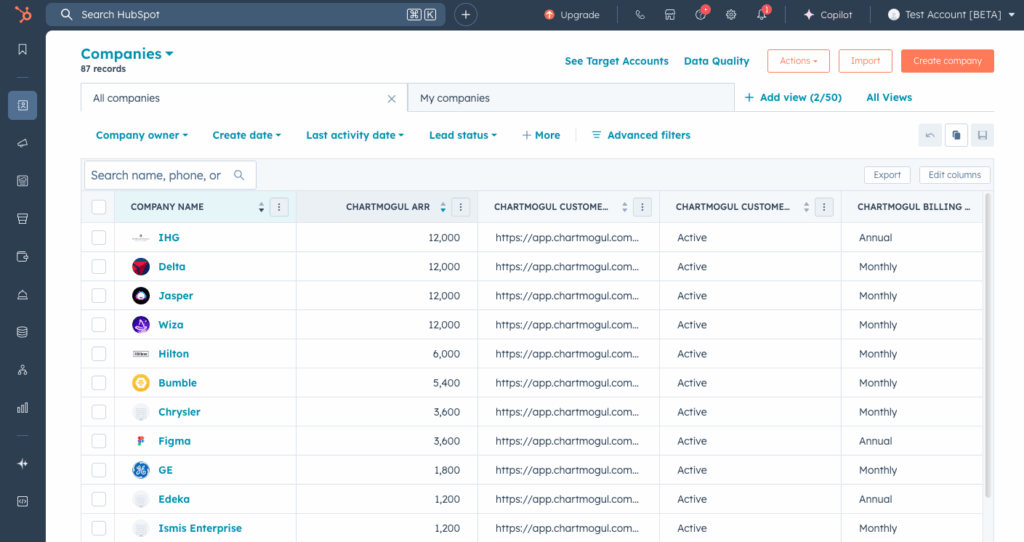Open the Bookmarks sidebar icon
Image resolution: width=1024 pixels, height=542 pixels.
(x=23, y=50)
